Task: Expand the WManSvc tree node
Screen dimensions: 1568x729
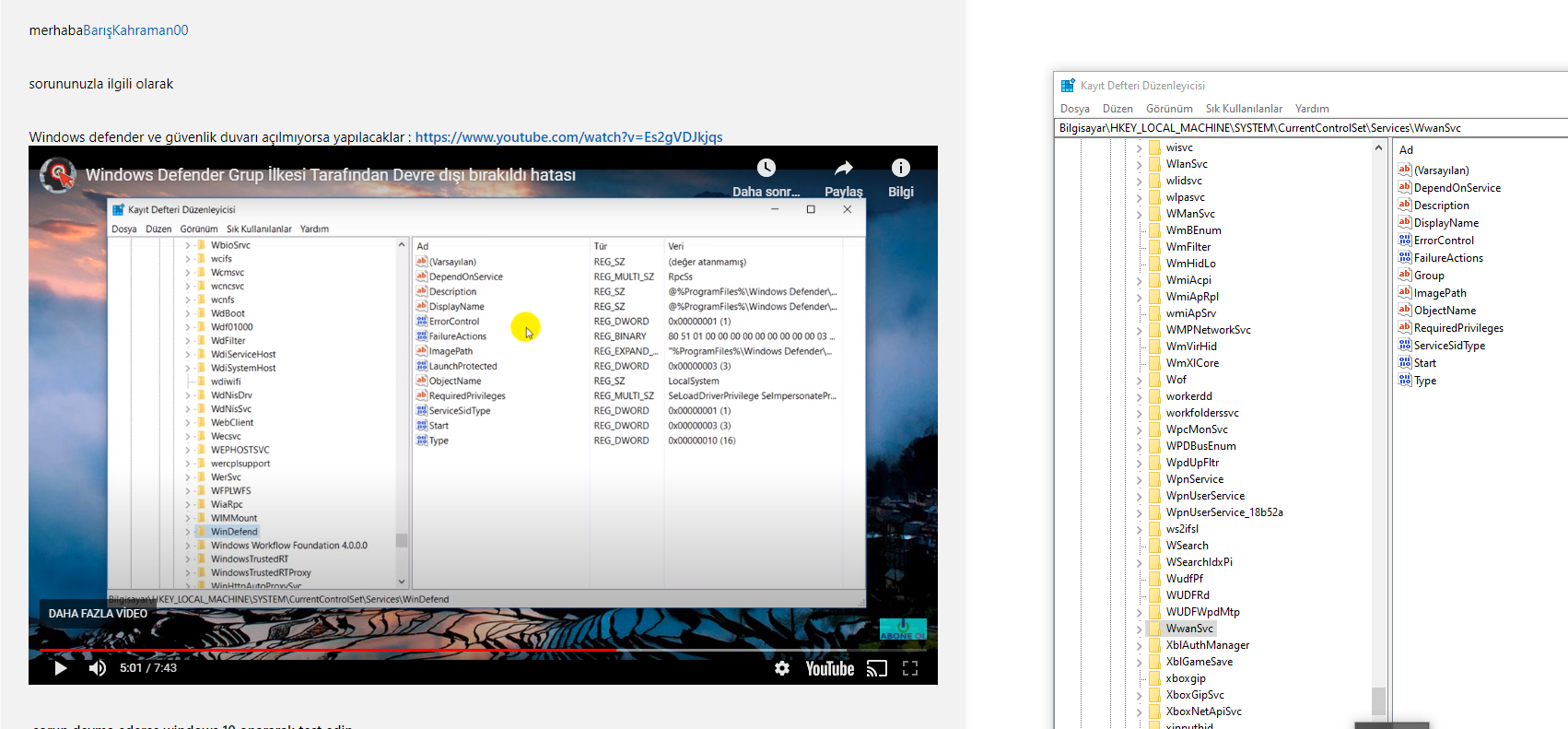Action: tap(1139, 215)
